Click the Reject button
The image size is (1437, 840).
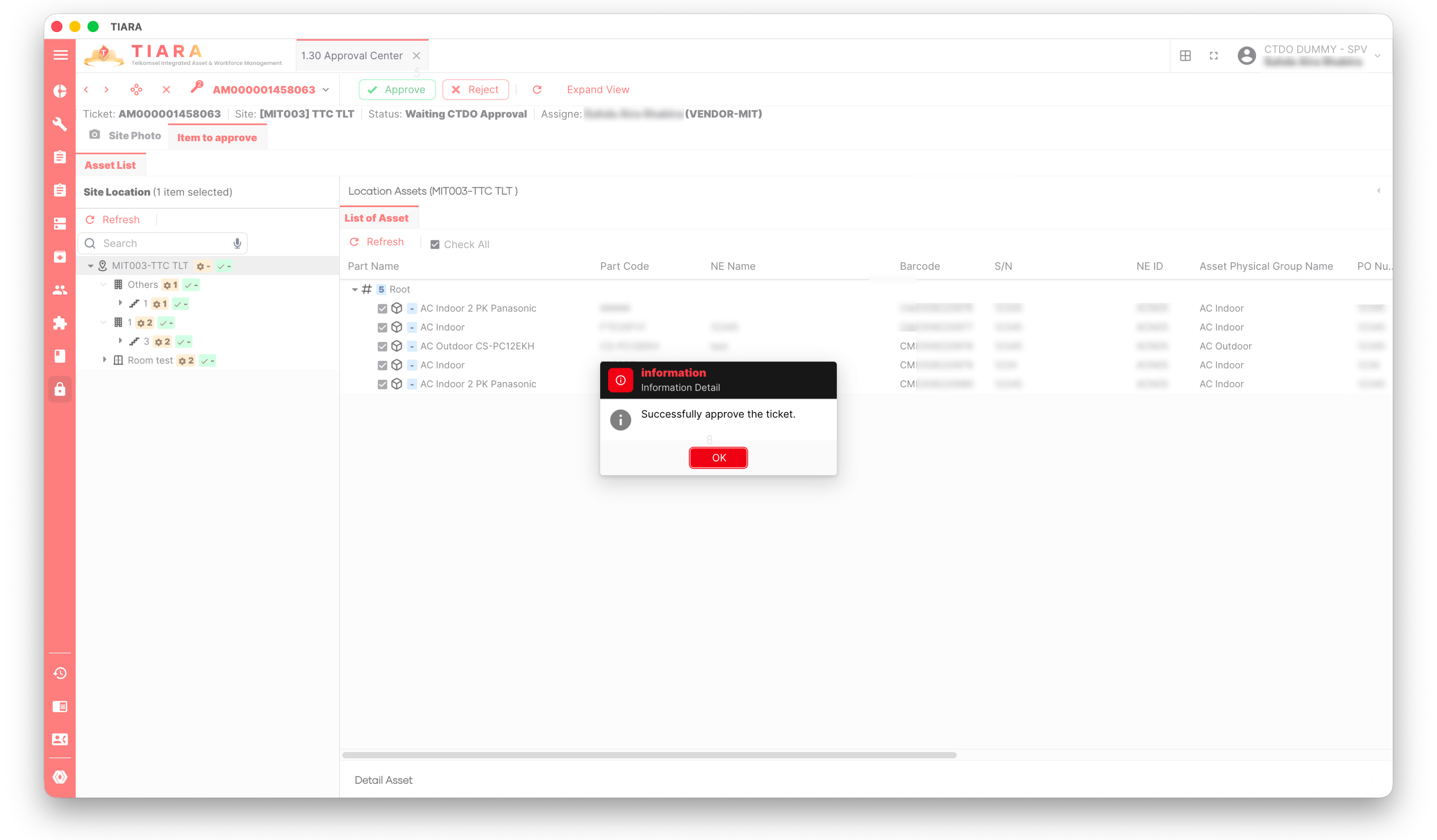[475, 90]
